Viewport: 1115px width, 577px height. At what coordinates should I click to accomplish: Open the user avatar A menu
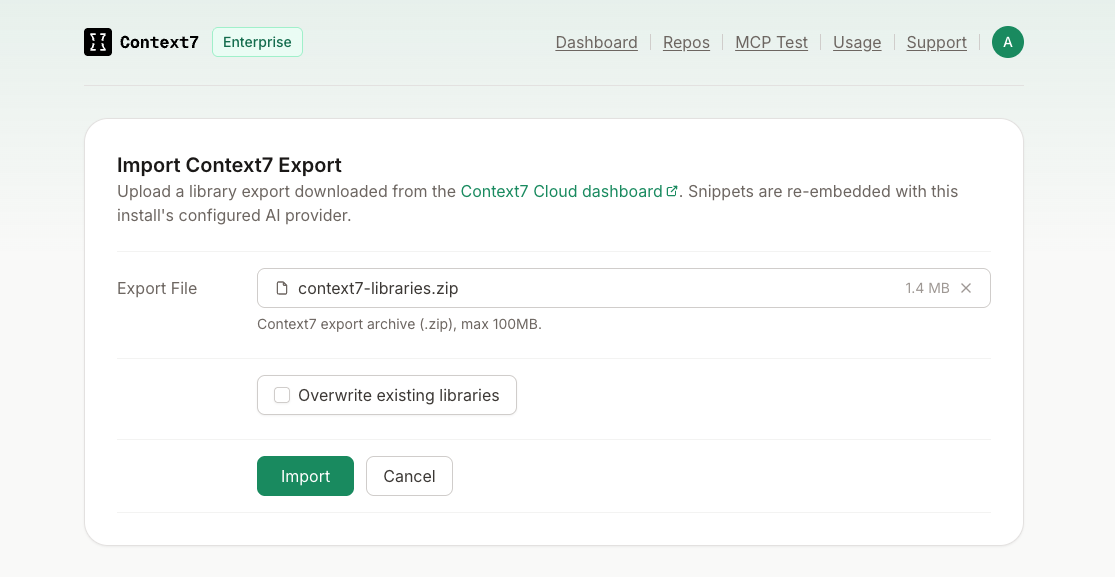tap(1008, 42)
